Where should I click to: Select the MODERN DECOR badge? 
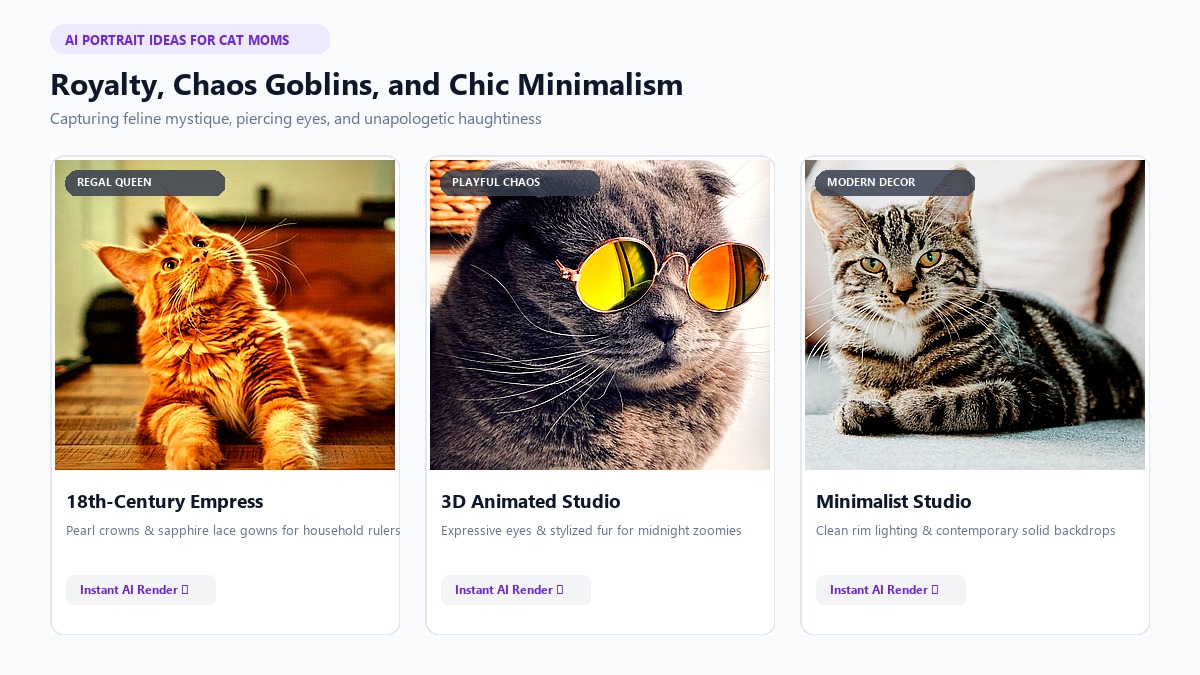[x=895, y=183]
